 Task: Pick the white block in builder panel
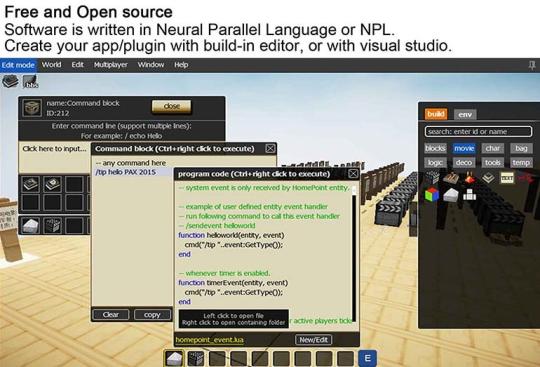[x=450, y=195]
